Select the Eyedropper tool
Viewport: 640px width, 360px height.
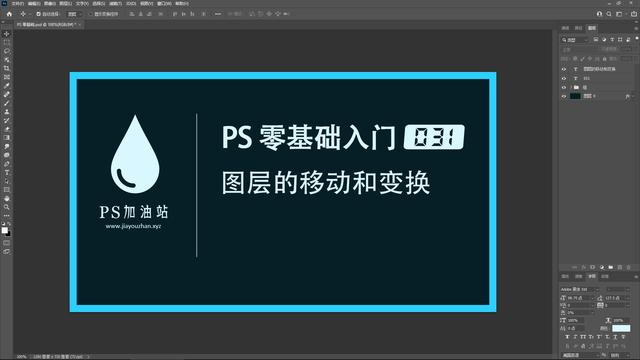click(7, 86)
